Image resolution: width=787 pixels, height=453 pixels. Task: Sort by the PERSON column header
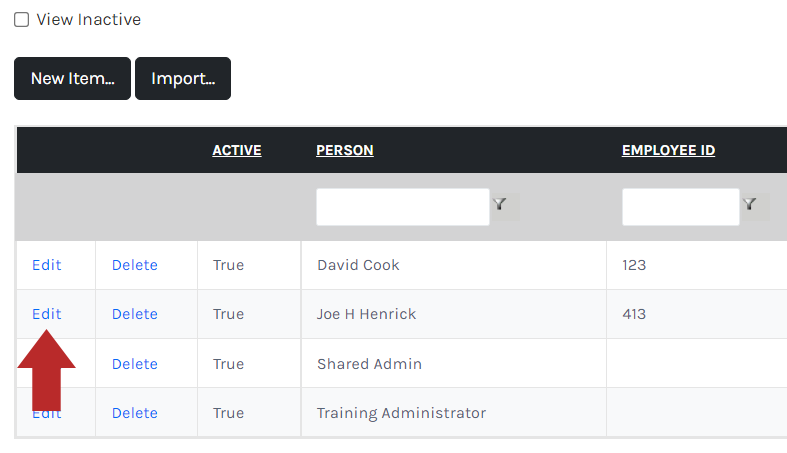pos(345,150)
